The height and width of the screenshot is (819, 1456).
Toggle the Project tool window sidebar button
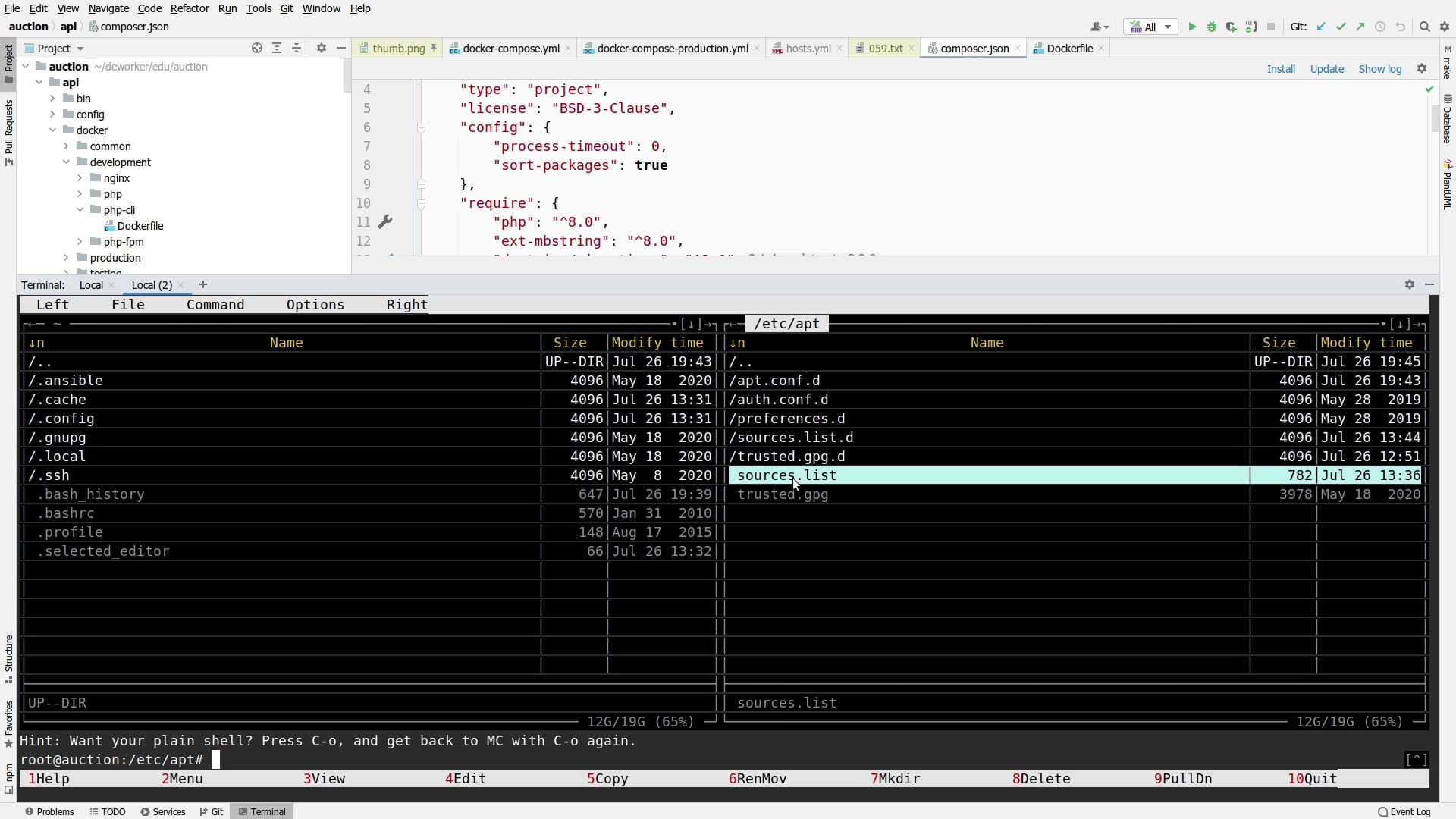tap(8, 64)
